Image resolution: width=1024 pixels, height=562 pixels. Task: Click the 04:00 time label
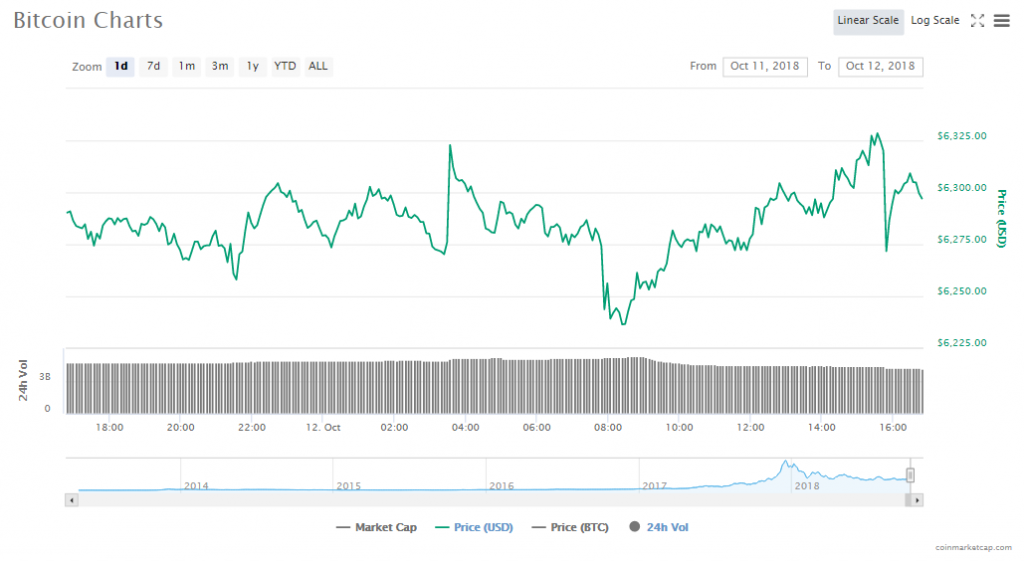tap(466, 428)
